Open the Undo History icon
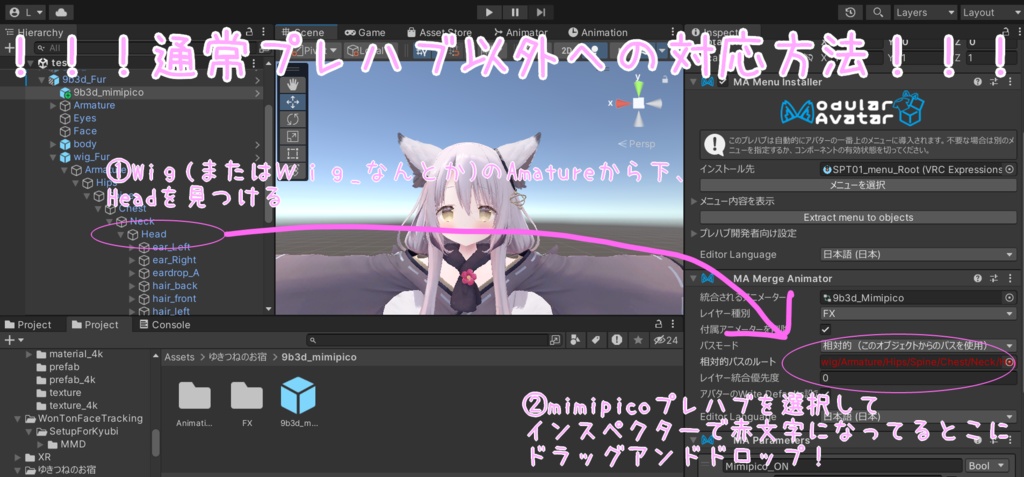 tap(850, 12)
